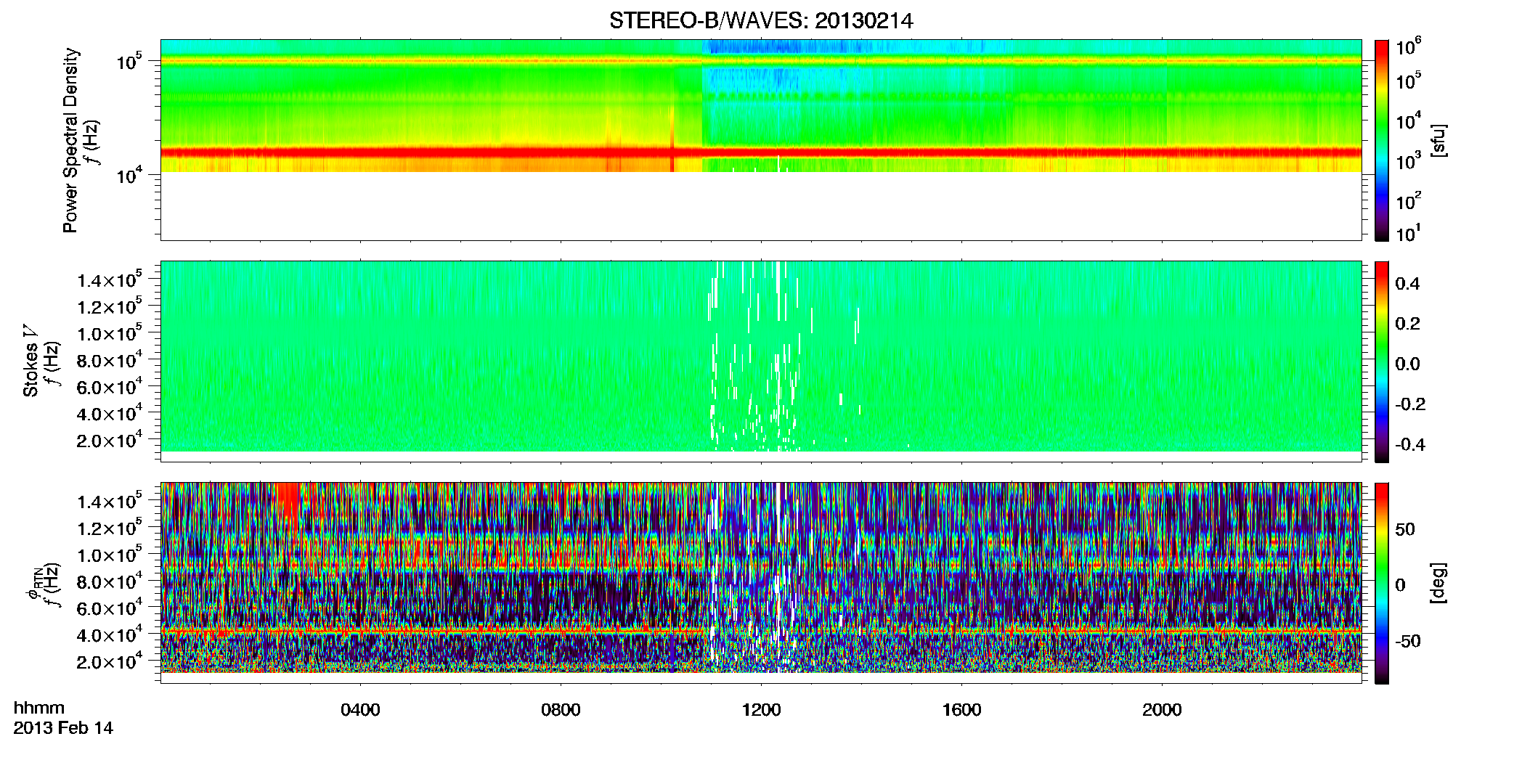Select the "Power Spectral Density" y-axis label
1522x784 pixels.
click(71, 140)
